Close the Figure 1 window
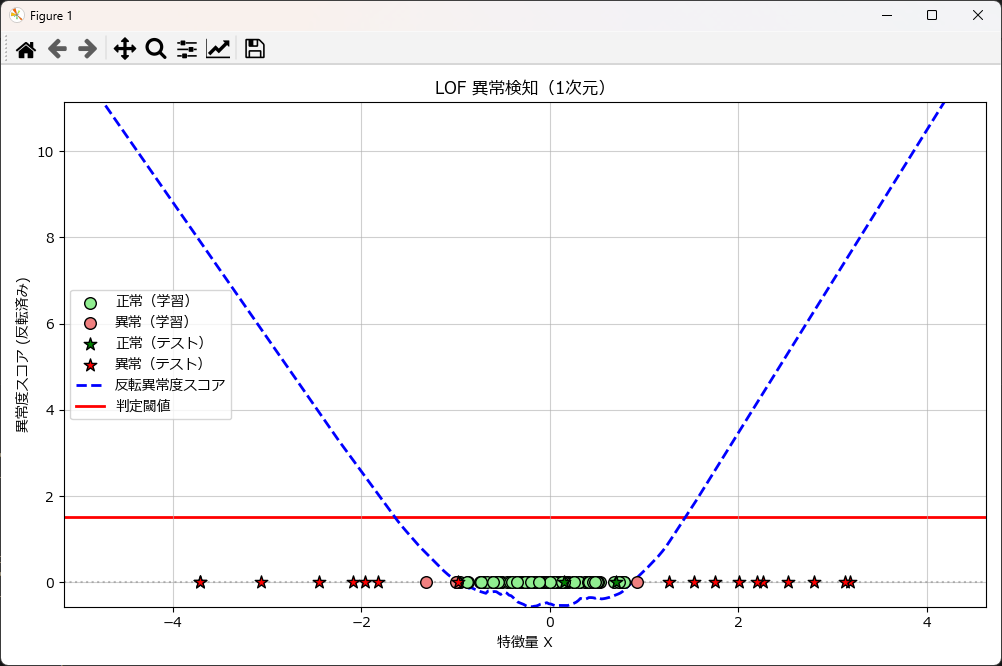The height and width of the screenshot is (666, 1002). 978,16
